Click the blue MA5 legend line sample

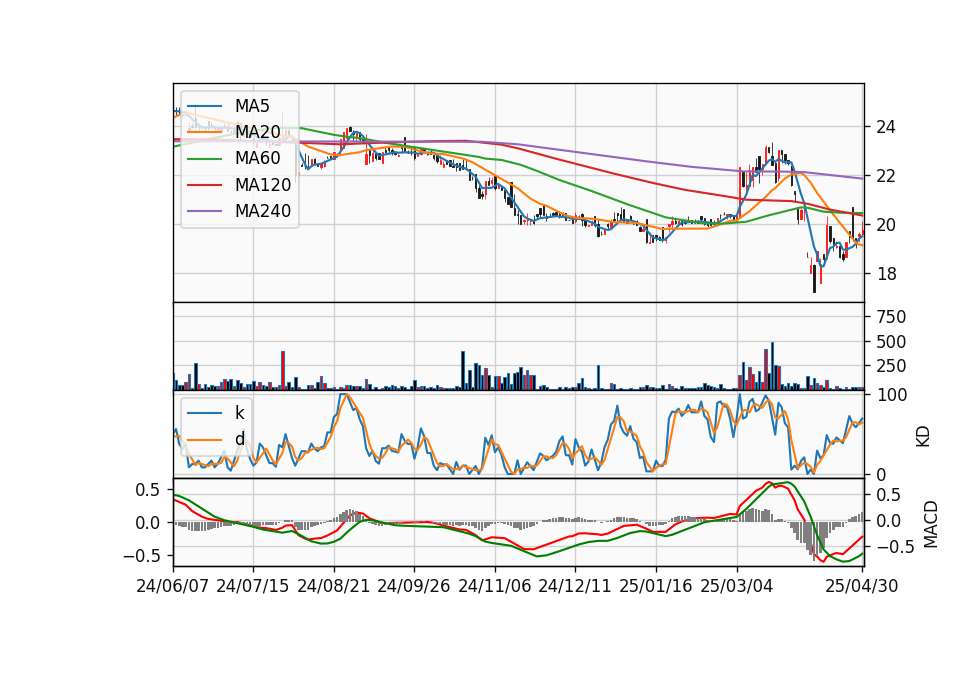204,107
